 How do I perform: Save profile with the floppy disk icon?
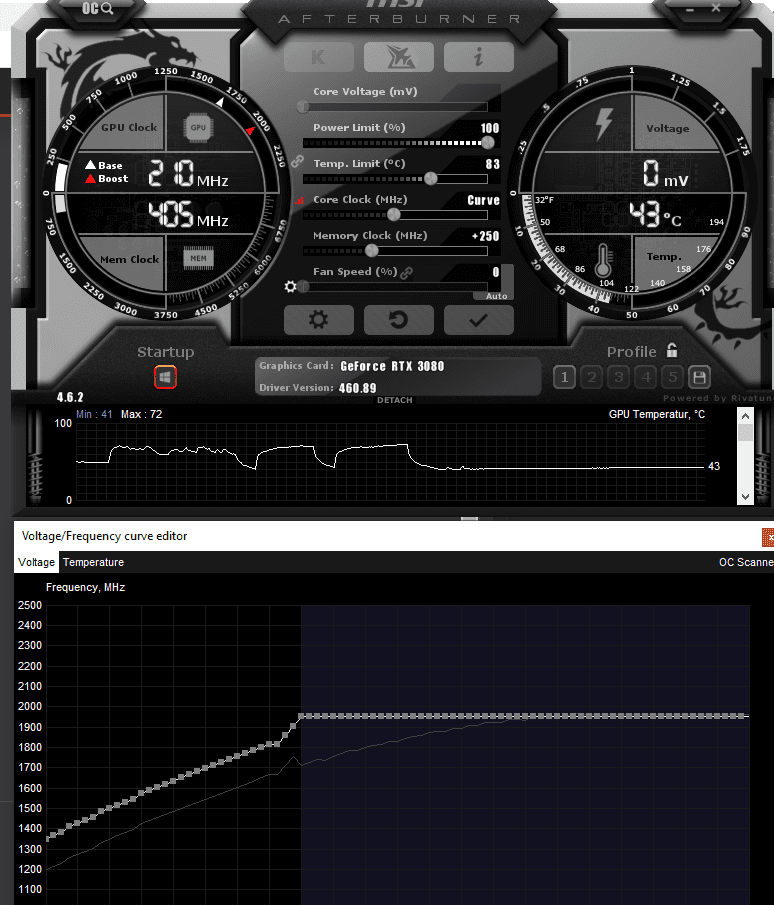[x=700, y=377]
